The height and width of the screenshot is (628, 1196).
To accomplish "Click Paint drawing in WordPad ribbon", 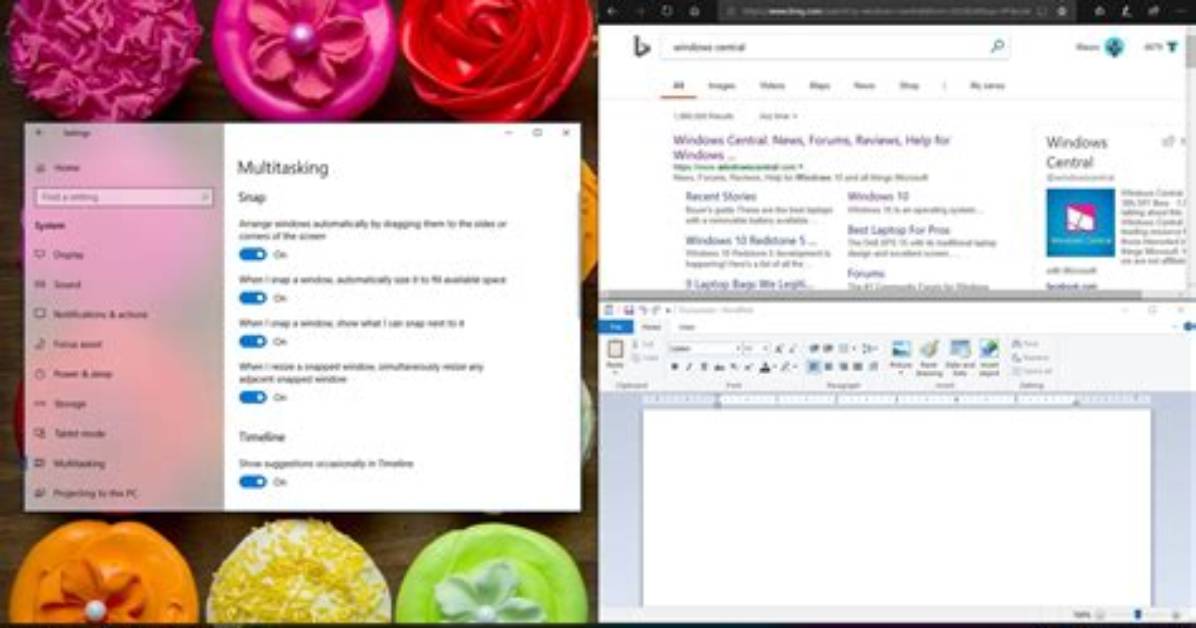I will click(x=929, y=358).
